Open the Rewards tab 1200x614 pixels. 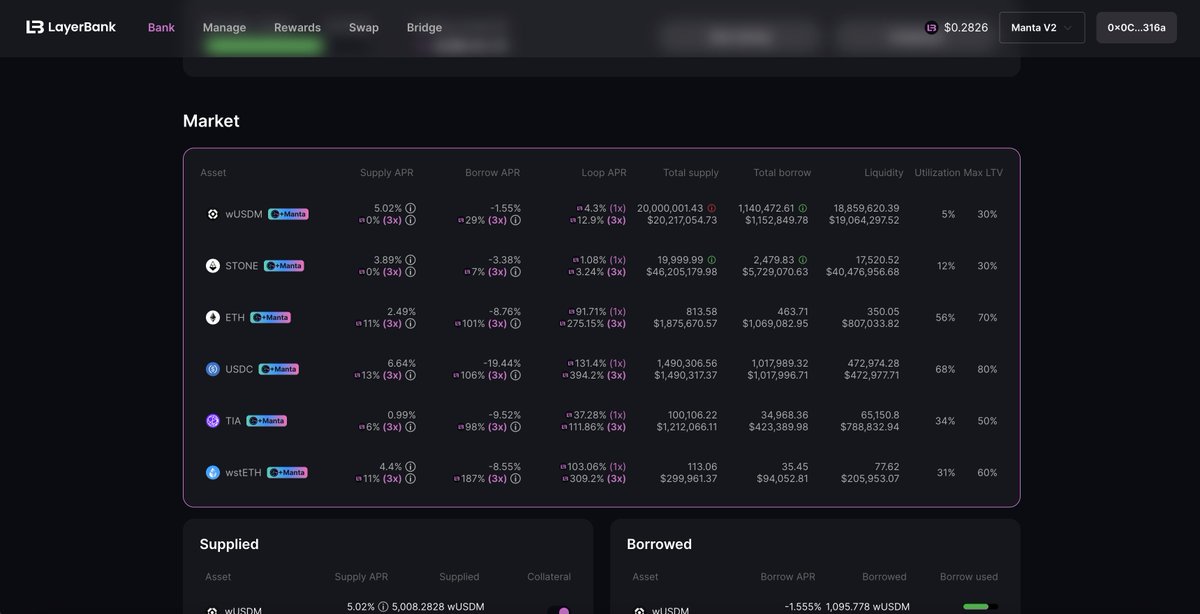pos(297,28)
